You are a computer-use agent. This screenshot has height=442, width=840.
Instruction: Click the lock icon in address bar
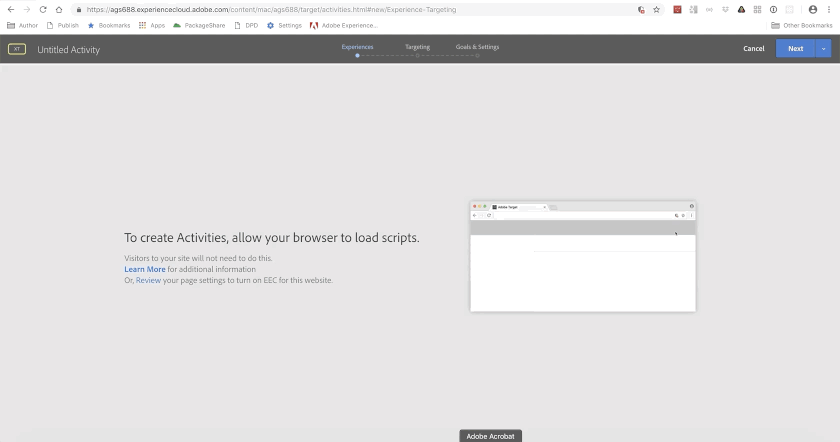coord(79,10)
